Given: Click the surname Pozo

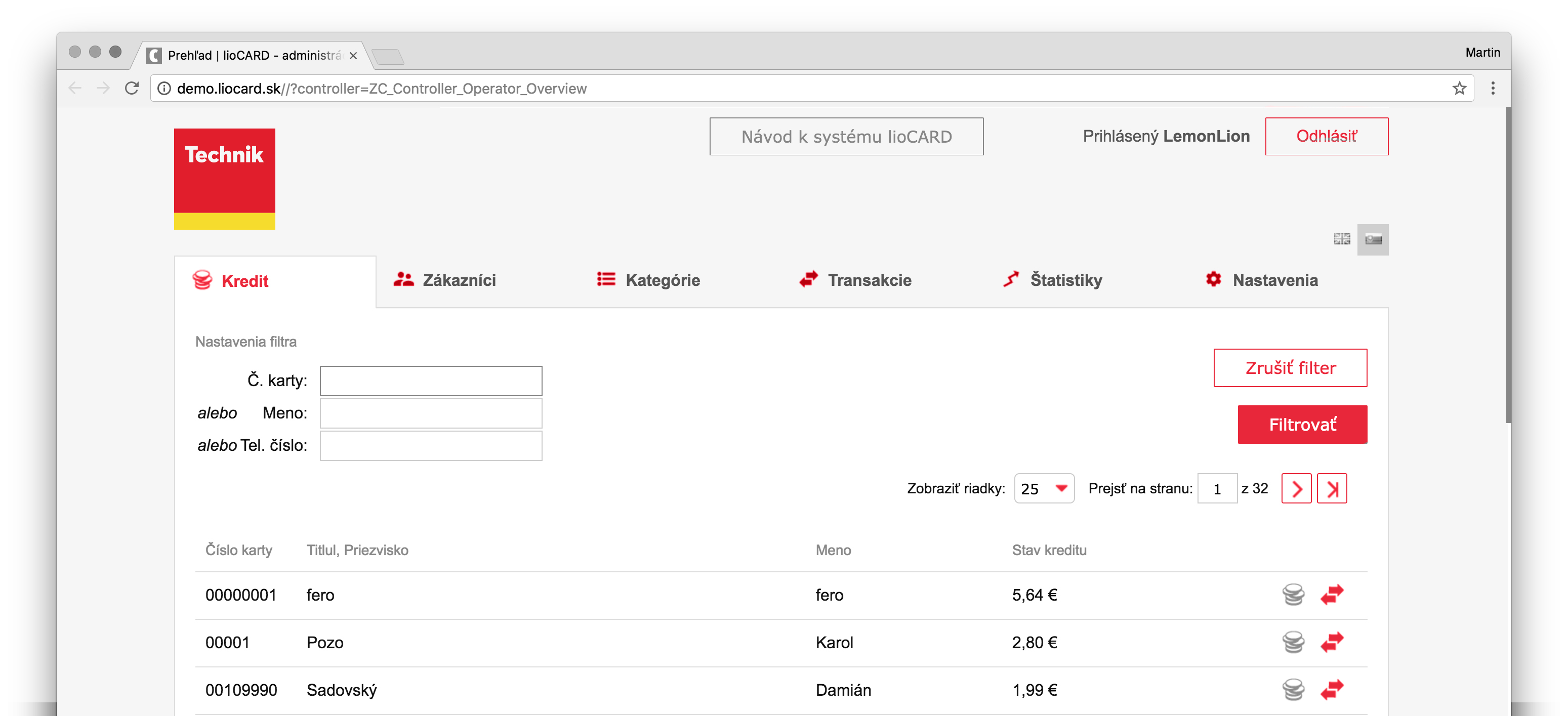Looking at the screenshot, I should click(324, 643).
